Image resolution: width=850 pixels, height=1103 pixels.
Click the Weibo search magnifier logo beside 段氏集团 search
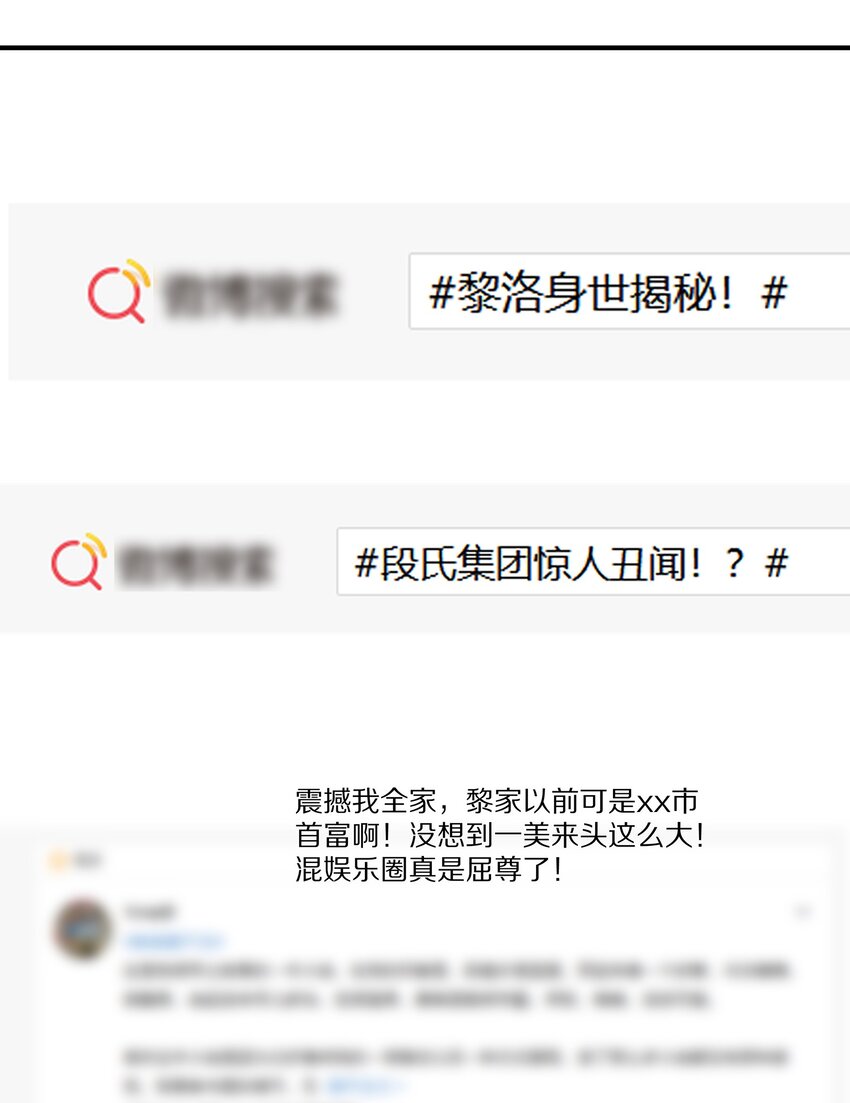tap(79, 561)
